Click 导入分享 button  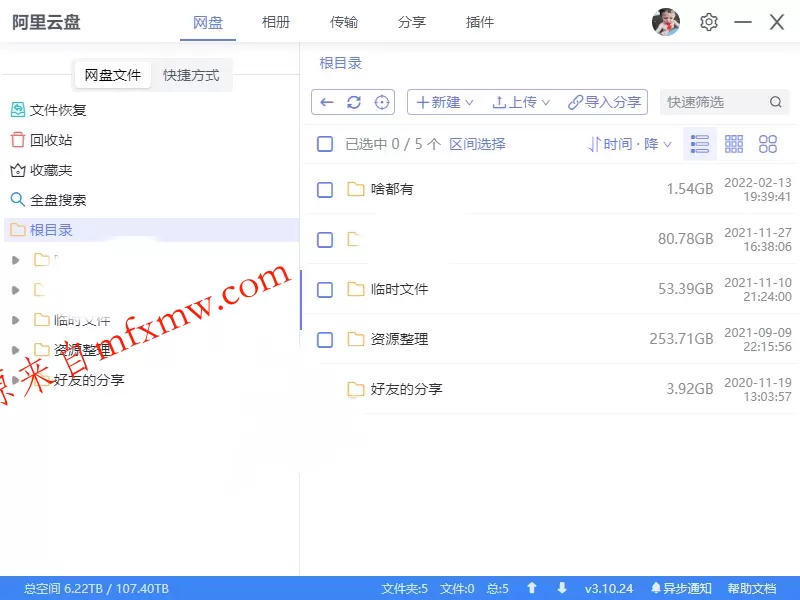(604, 103)
